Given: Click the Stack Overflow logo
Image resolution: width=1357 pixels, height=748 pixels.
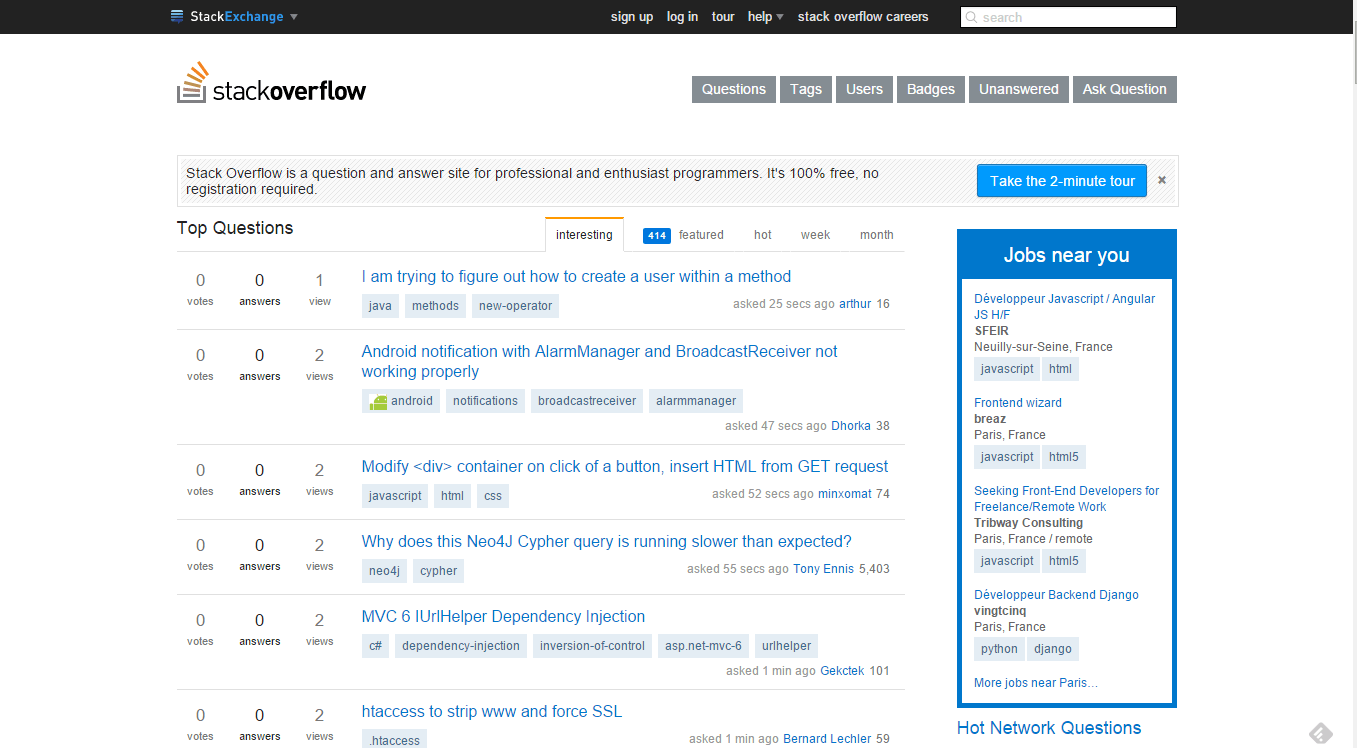Looking at the screenshot, I should 271,82.
